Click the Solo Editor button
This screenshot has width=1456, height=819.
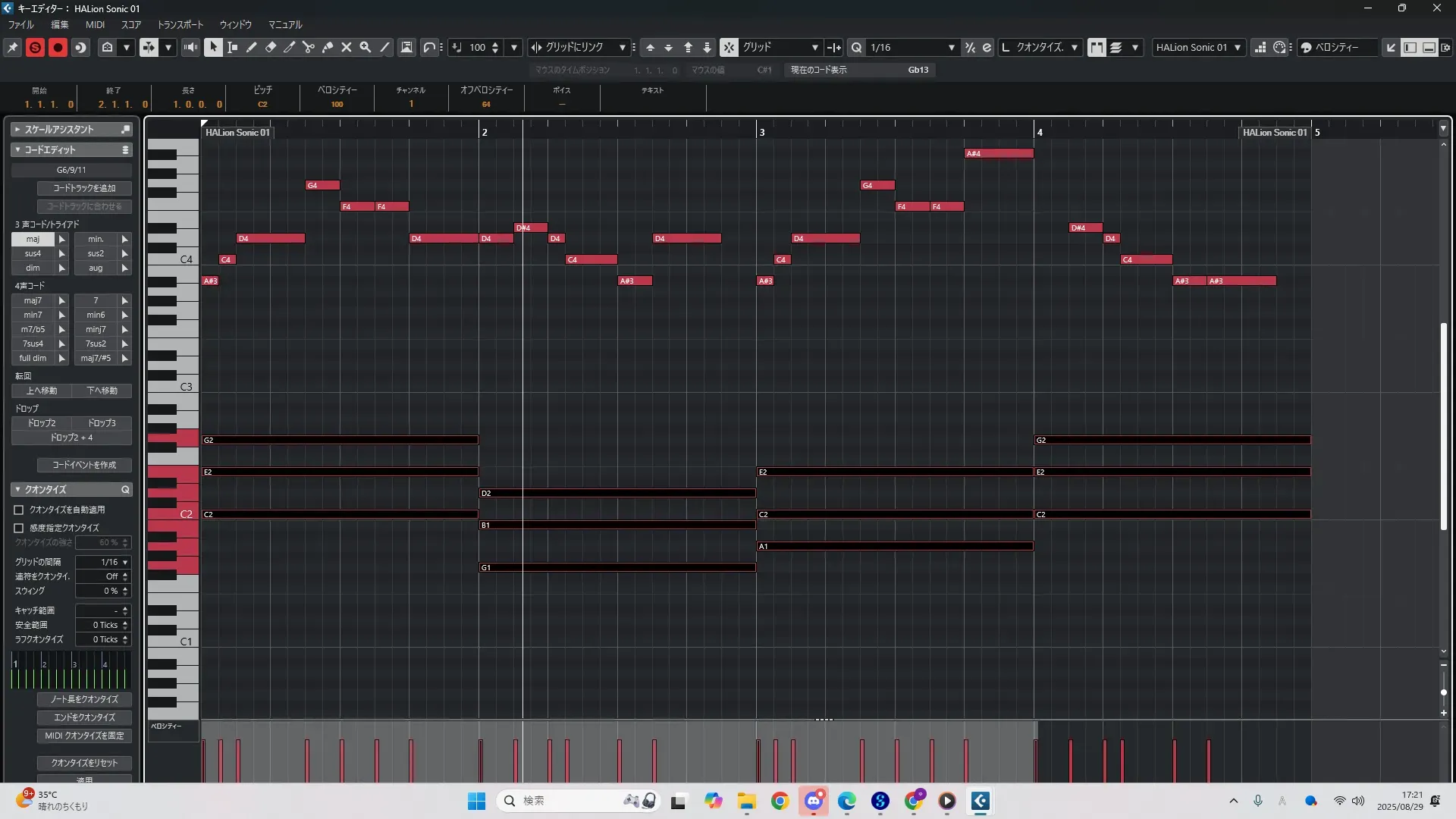coord(35,47)
